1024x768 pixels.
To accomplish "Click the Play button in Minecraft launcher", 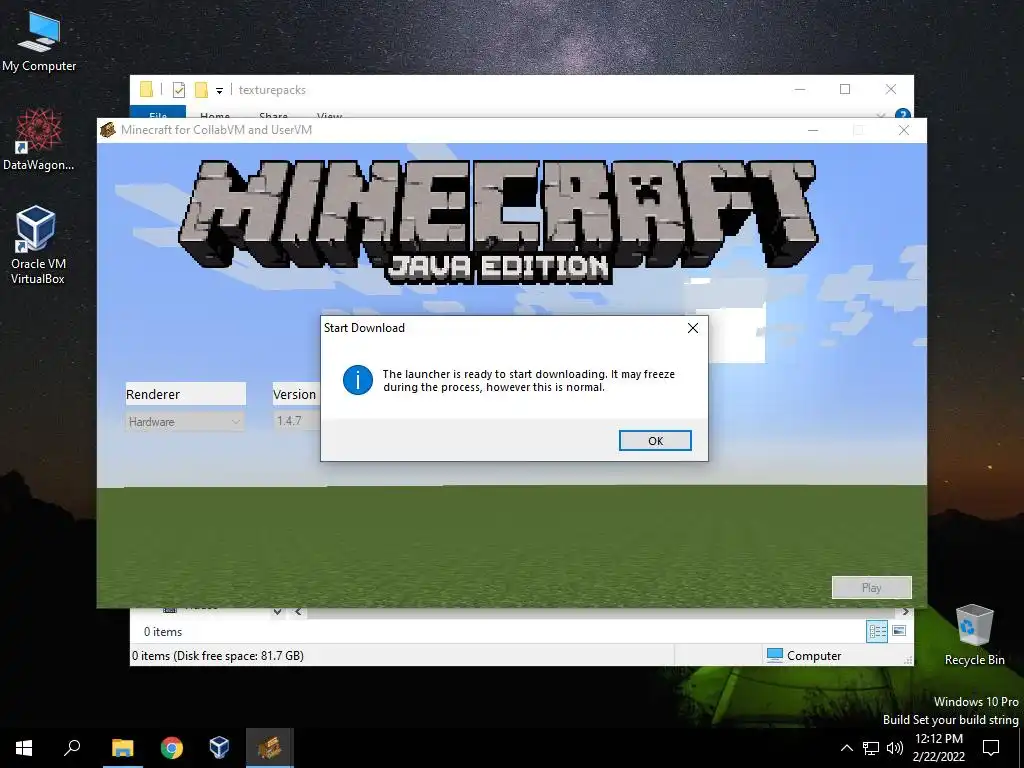I will click(871, 588).
